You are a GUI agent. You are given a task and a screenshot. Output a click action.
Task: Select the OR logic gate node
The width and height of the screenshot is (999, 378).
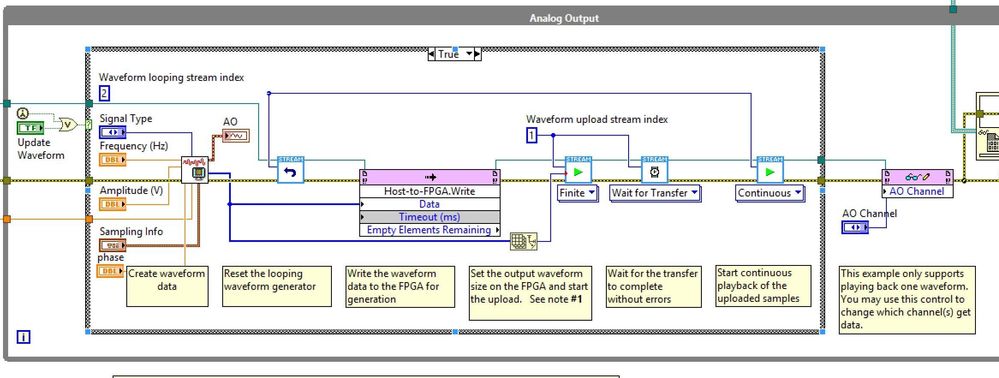pyautogui.click(x=68, y=124)
